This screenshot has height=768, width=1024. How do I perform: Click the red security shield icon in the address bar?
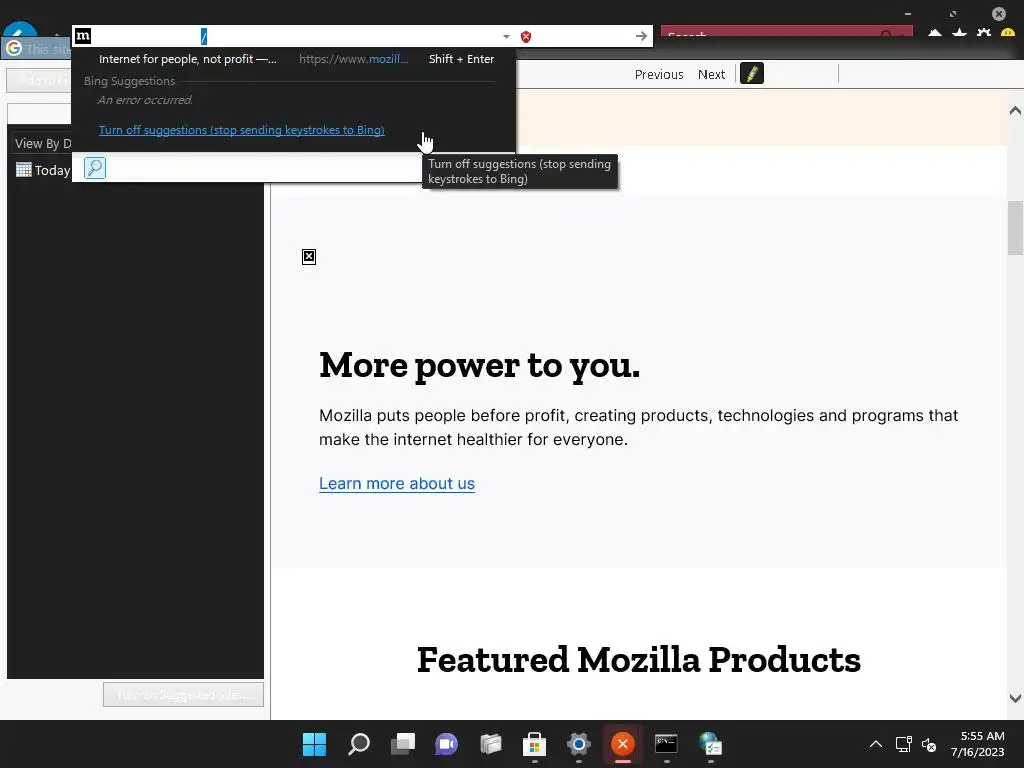[x=526, y=37]
